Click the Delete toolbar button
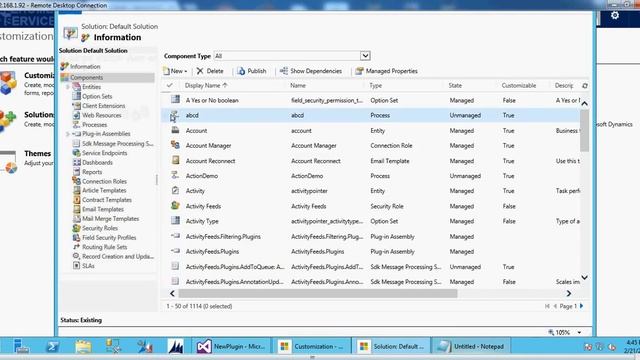 pos(210,71)
